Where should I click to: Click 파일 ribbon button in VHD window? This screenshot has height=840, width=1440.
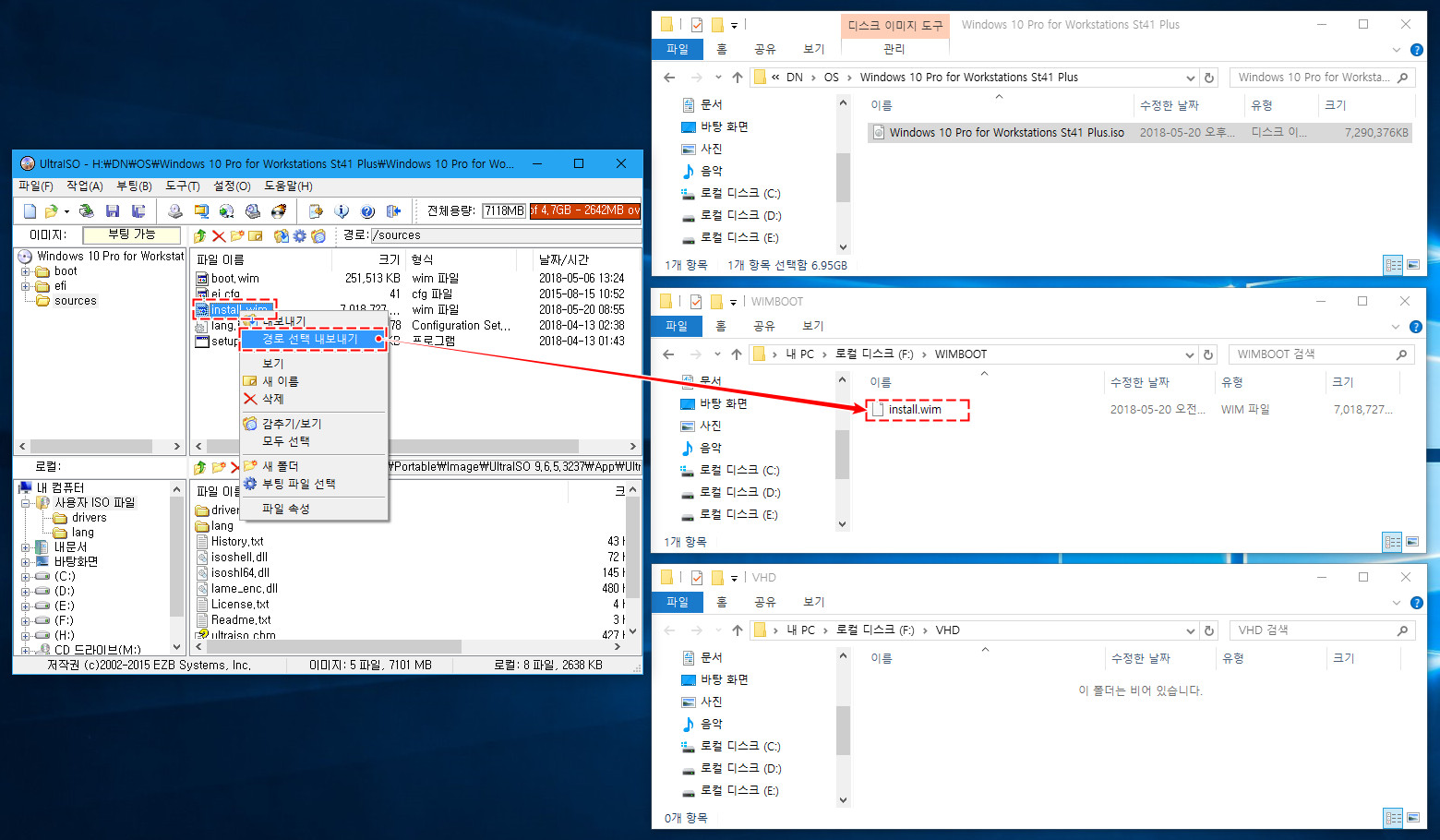(x=678, y=602)
